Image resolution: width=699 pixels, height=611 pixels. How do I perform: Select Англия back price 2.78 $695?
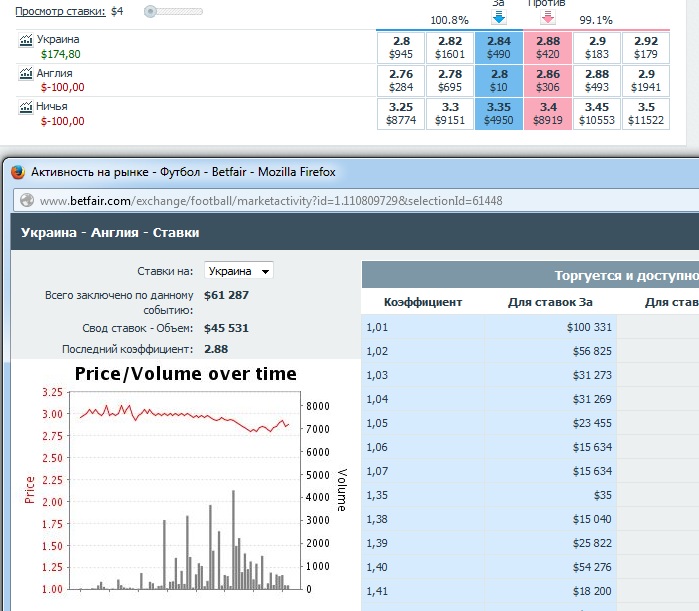coord(450,81)
